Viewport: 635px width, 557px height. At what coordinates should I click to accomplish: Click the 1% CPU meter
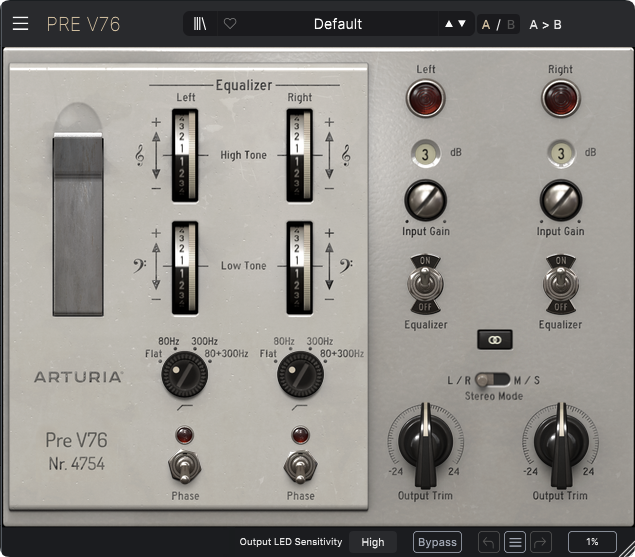[592, 542]
